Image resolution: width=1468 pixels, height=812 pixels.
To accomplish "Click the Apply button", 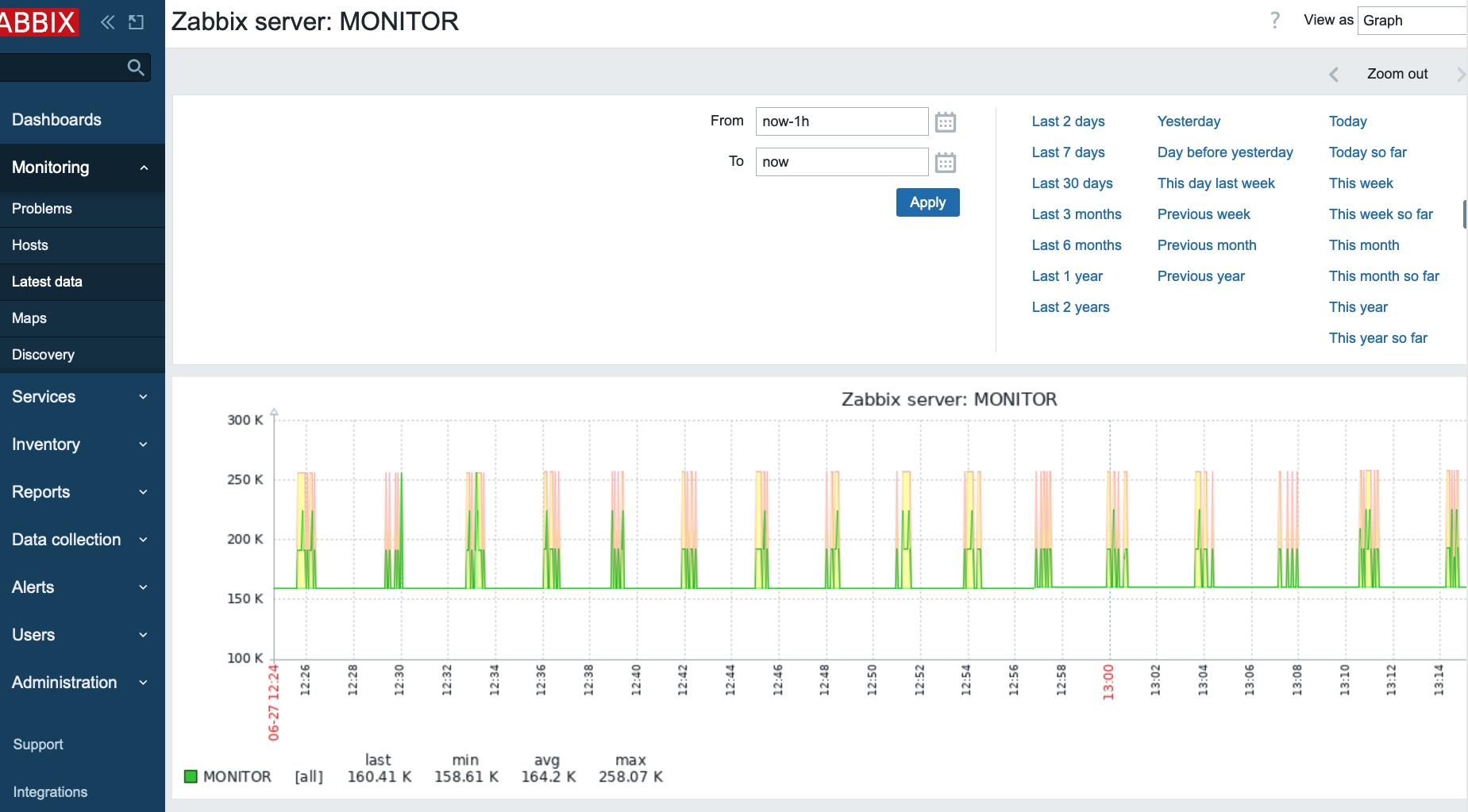I will 927,202.
